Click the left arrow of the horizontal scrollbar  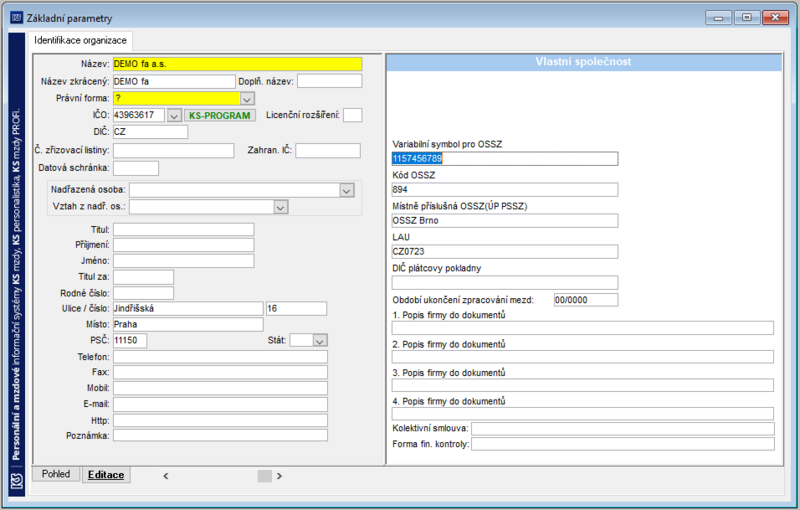pos(166,476)
